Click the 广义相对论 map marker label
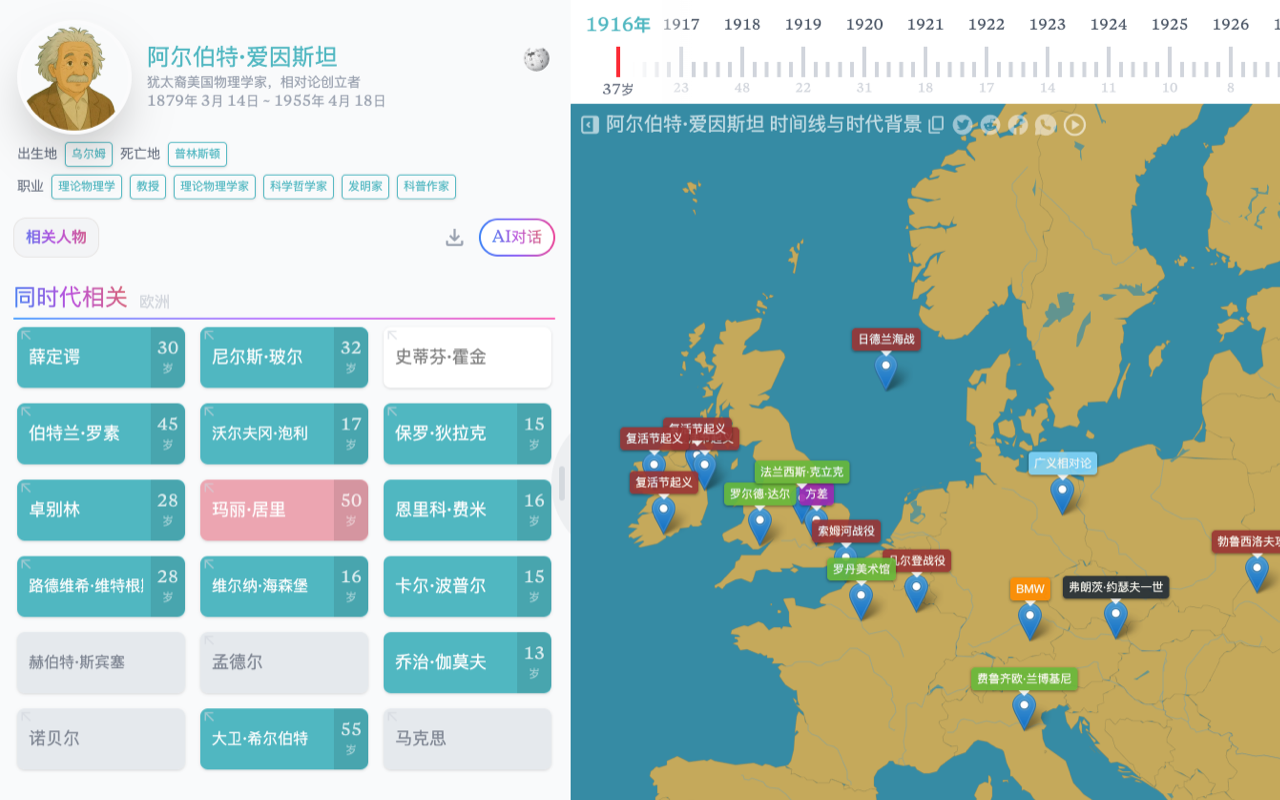 tap(1062, 463)
